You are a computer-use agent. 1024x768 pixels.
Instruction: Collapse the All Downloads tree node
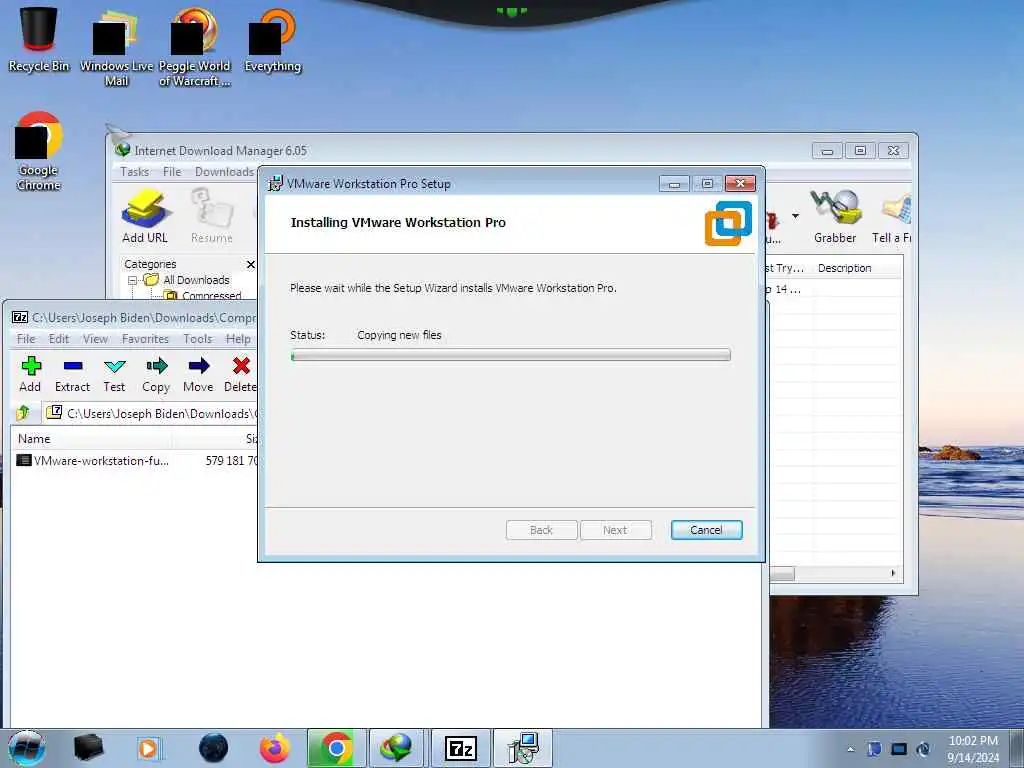click(x=133, y=280)
